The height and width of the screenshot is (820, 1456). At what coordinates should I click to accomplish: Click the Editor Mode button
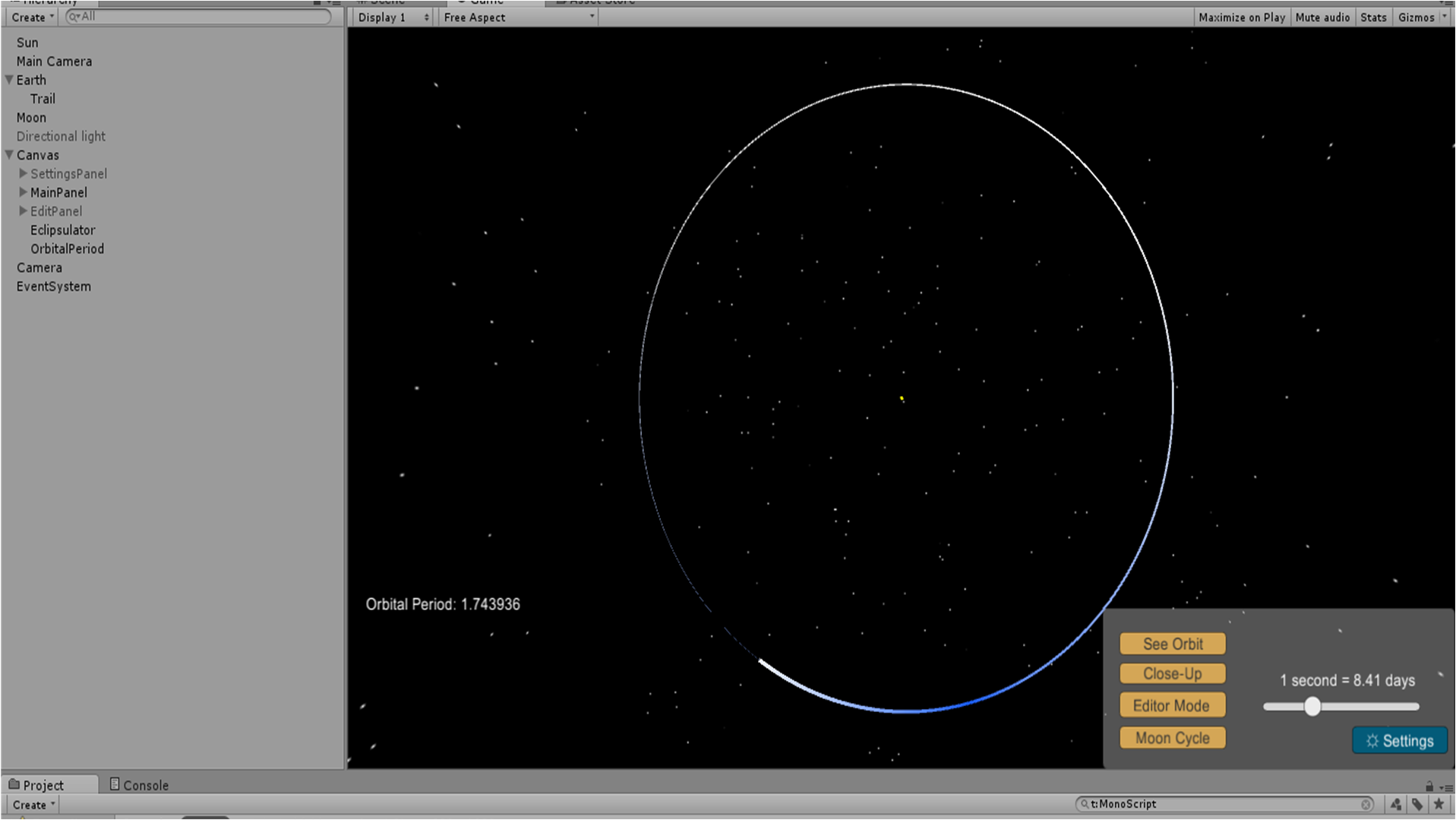click(x=1173, y=705)
